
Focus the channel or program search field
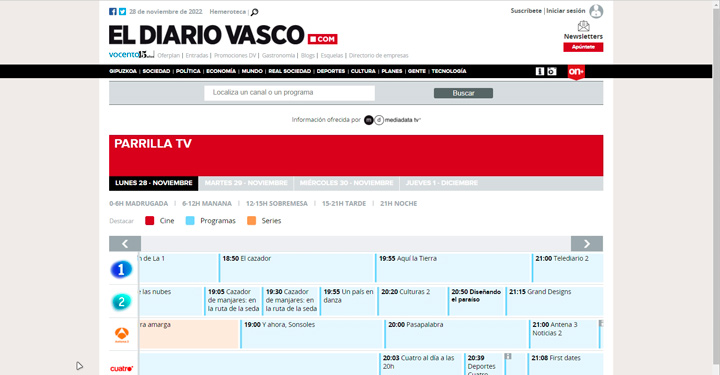pyautogui.click(x=290, y=93)
